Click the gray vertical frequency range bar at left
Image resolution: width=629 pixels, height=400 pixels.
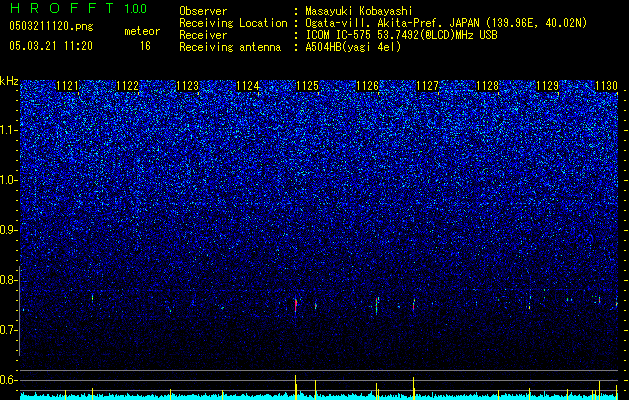[x=20, y=311]
